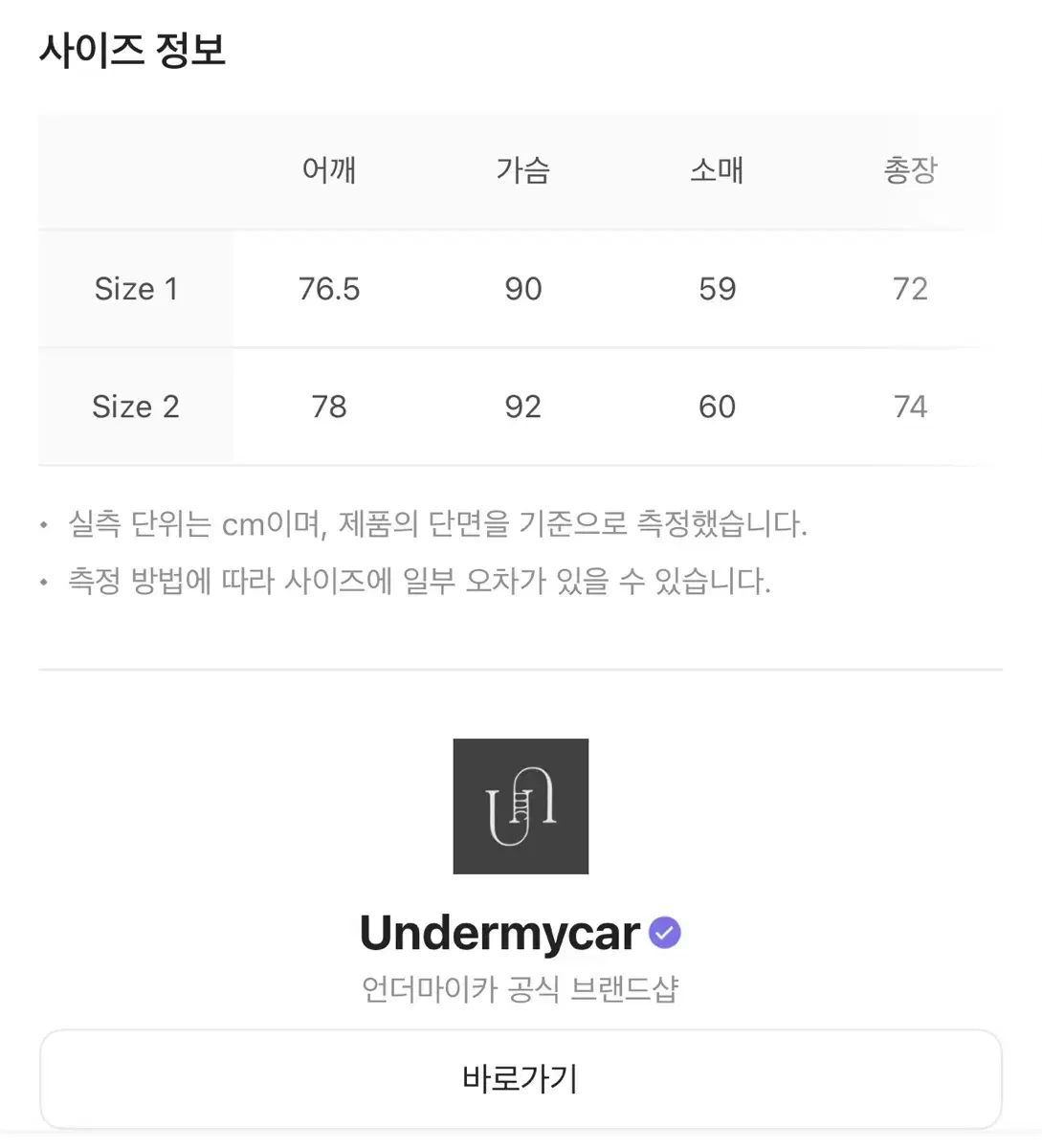Tap the 바로가기 button
This screenshot has width=1042, height=1148.
tap(521, 1079)
